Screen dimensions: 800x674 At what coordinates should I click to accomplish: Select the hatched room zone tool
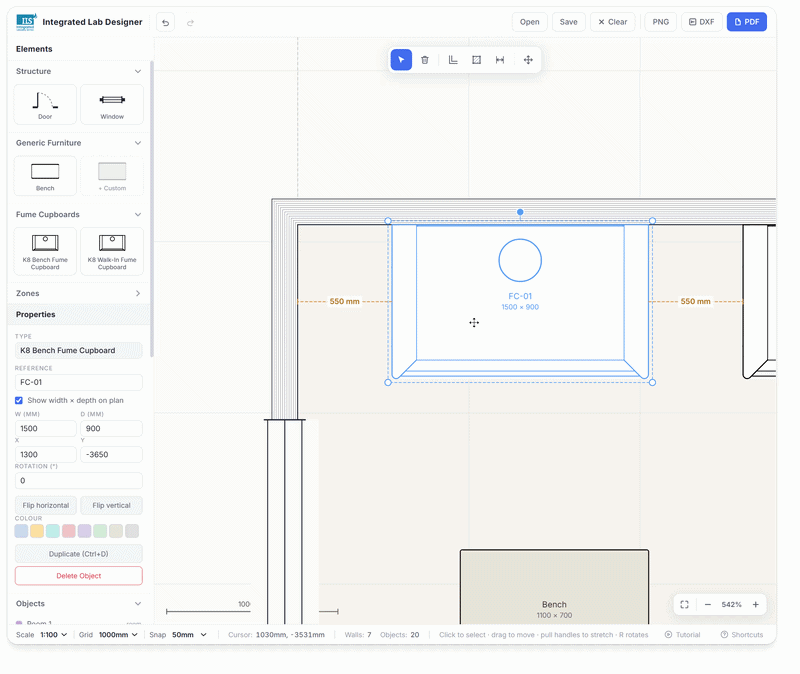pos(477,60)
